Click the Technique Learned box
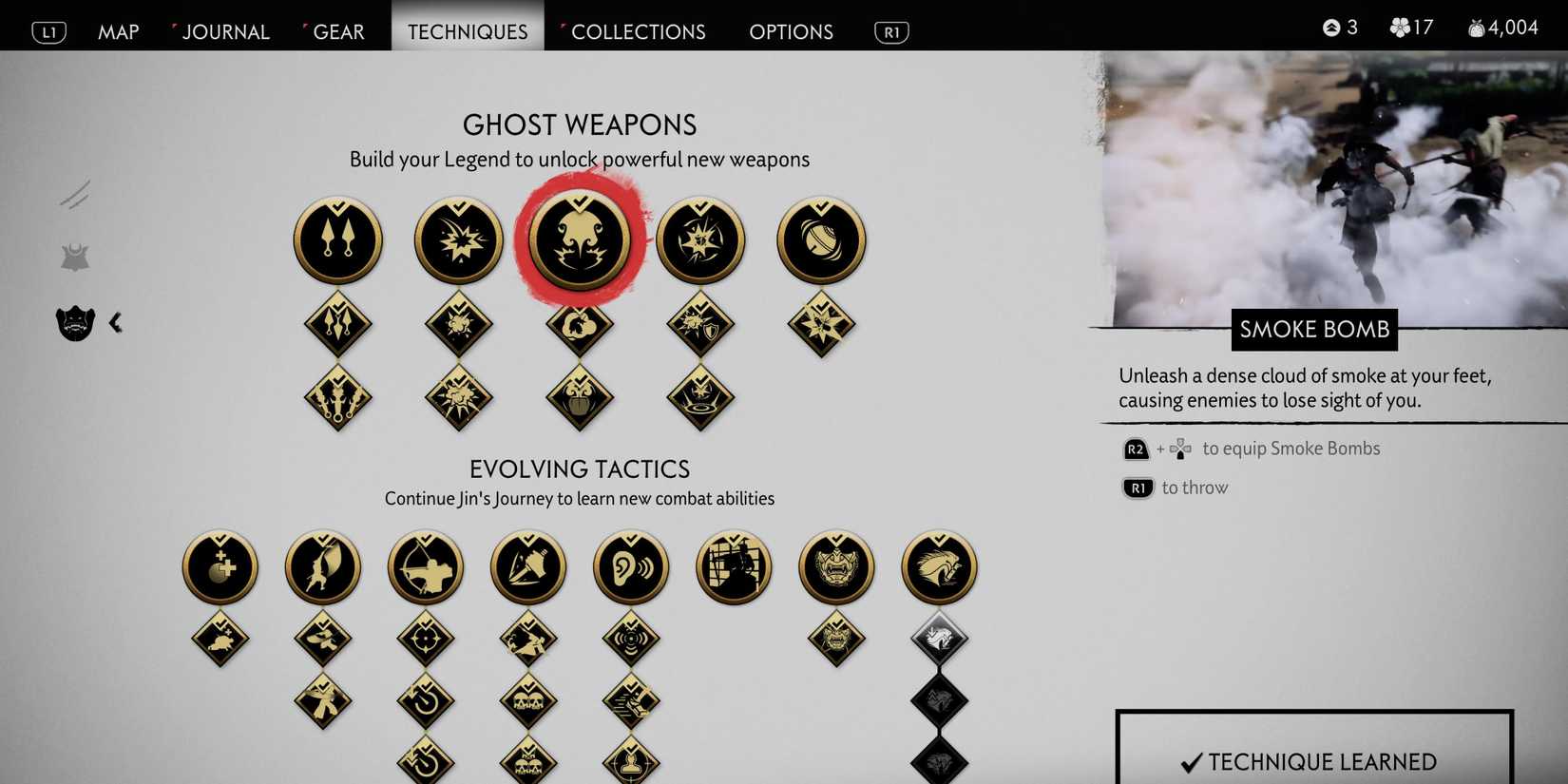The height and width of the screenshot is (784, 1568). point(1314,747)
